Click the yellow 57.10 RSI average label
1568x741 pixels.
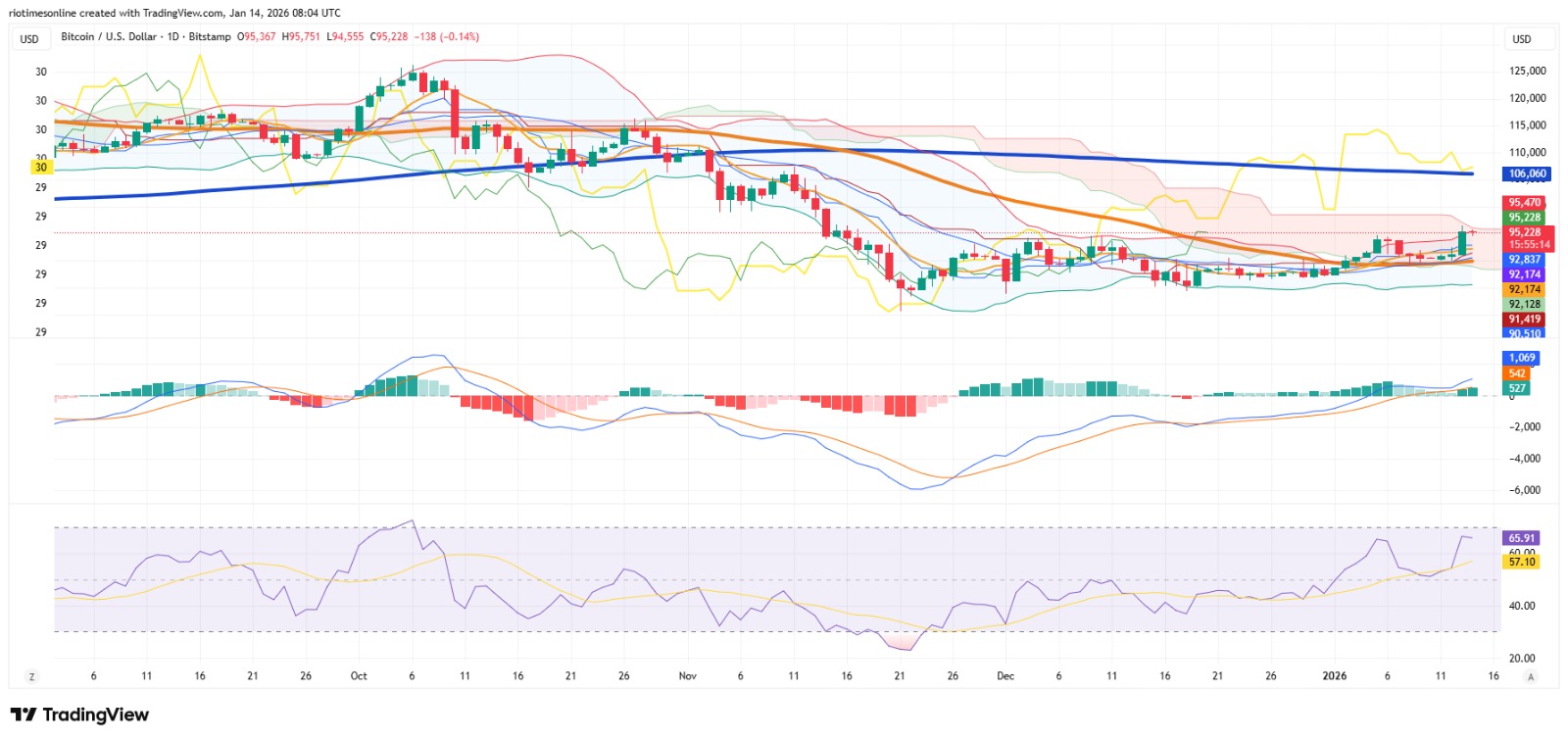(x=1521, y=562)
